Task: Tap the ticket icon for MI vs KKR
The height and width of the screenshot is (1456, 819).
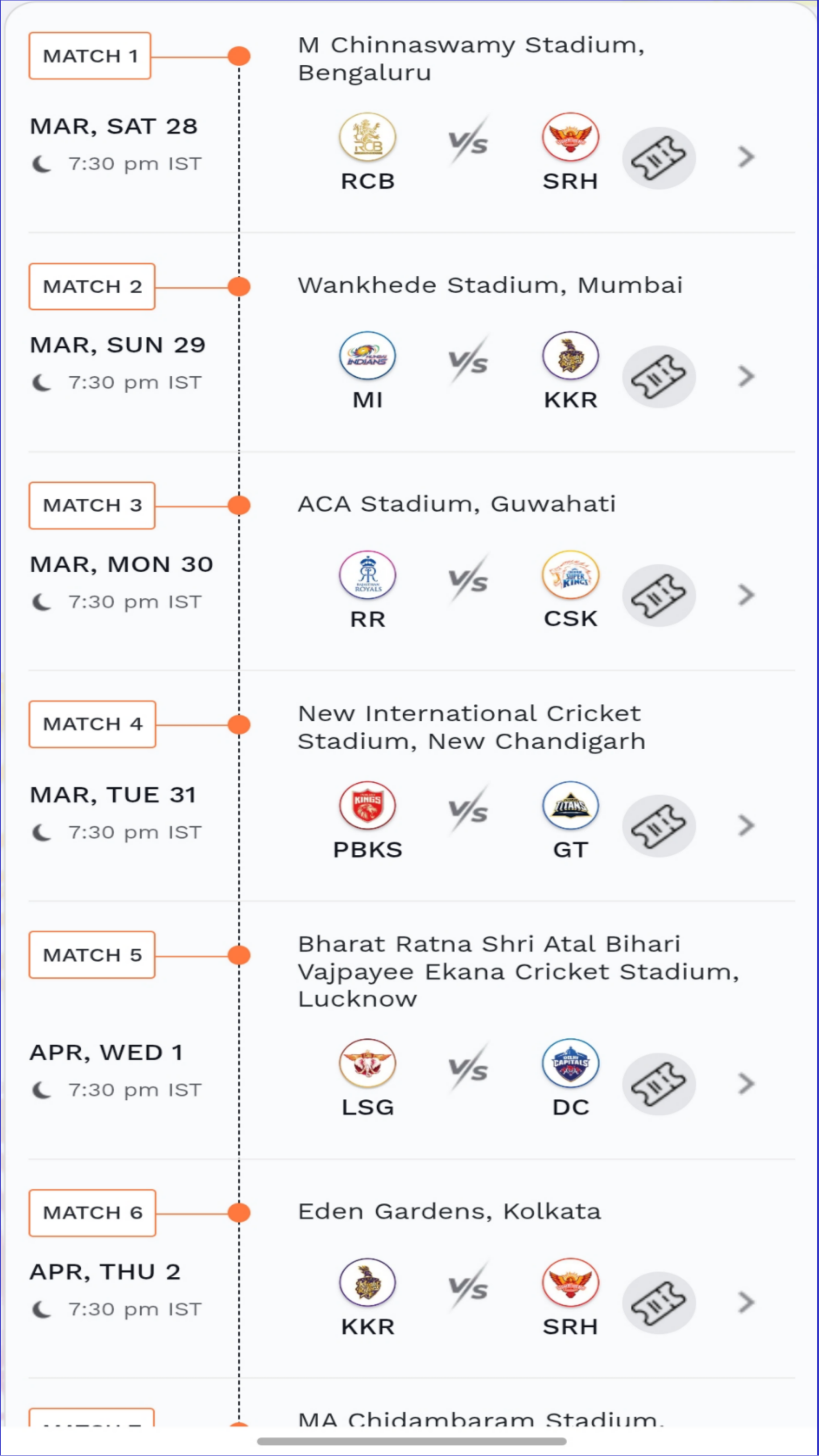Action: coord(658,377)
